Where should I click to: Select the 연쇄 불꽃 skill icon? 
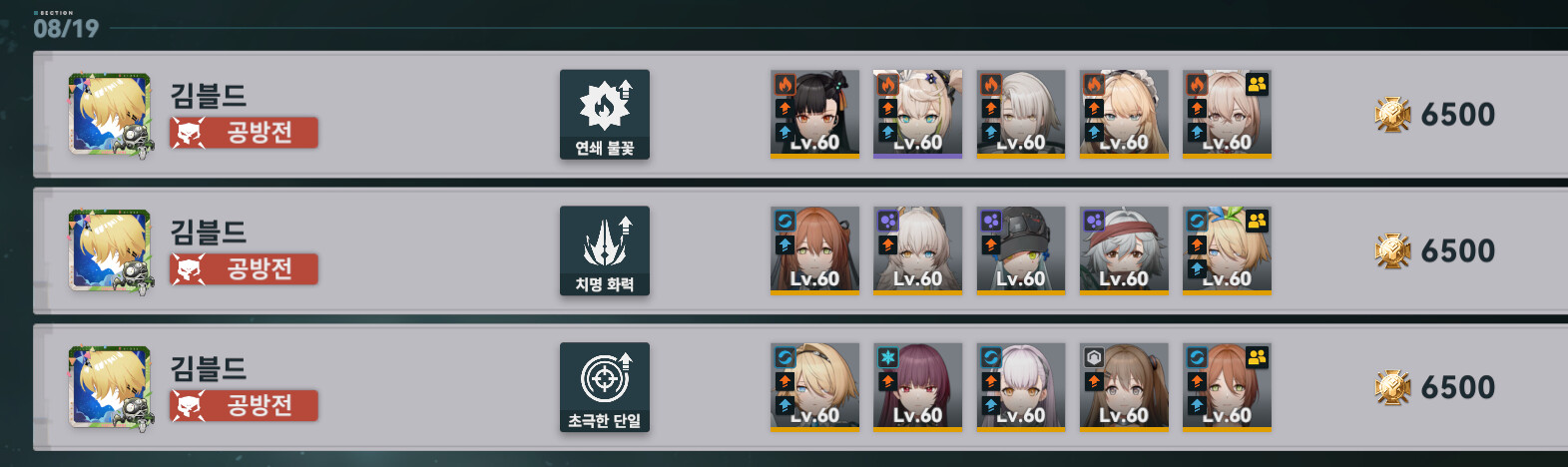point(605,115)
